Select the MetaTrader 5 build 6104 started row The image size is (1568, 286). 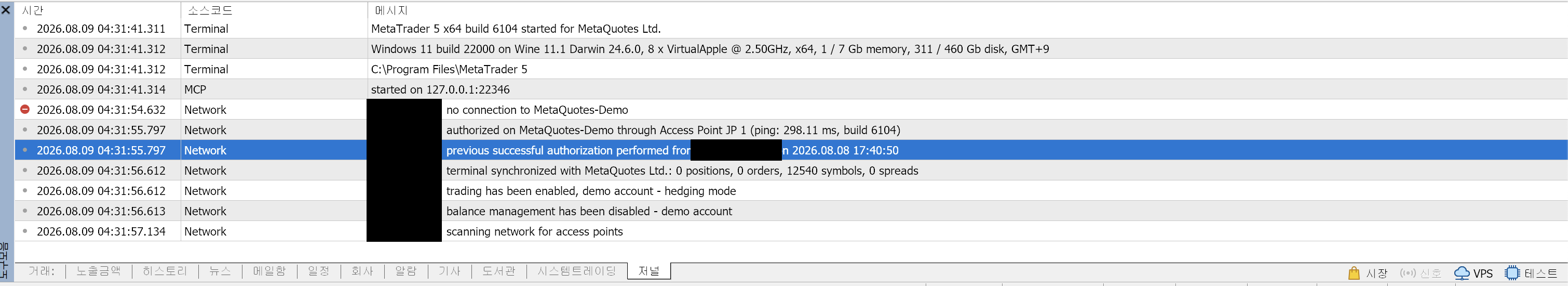[x=791, y=29]
